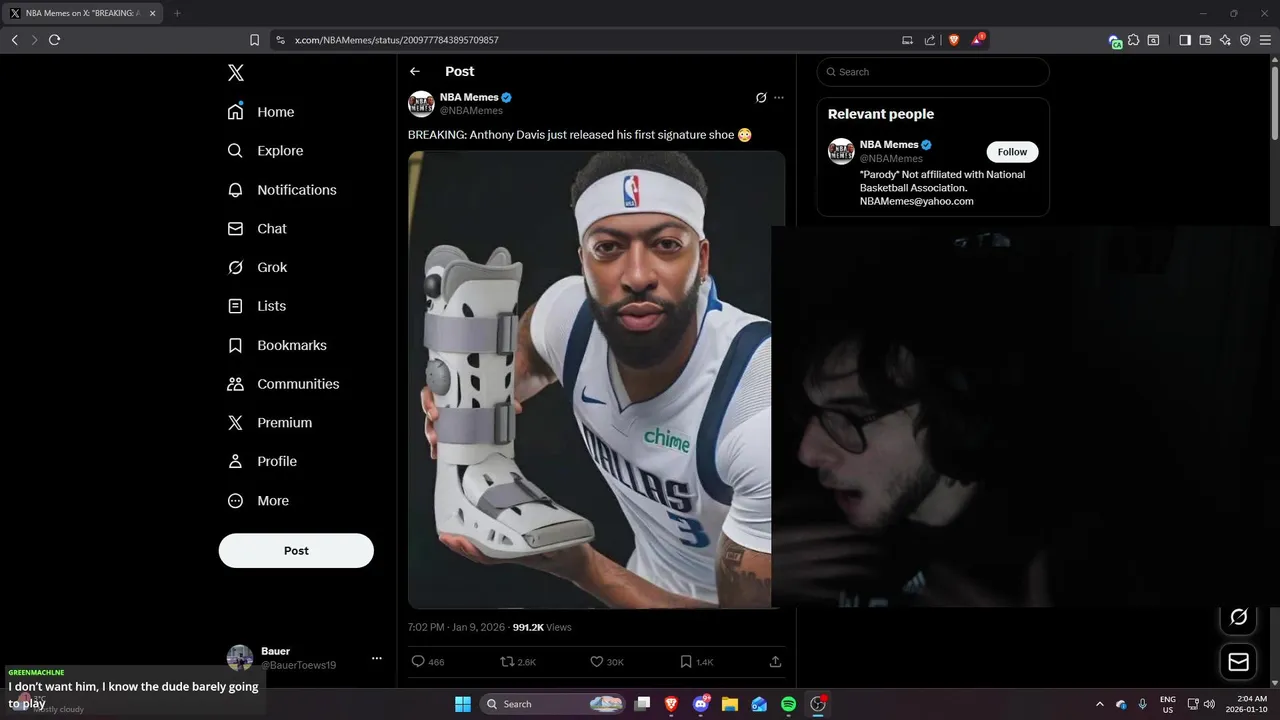The image size is (1280, 720).
Task: Click the 7:02 PM Jan 9, 2026 timestamp
Action: coord(456,627)
